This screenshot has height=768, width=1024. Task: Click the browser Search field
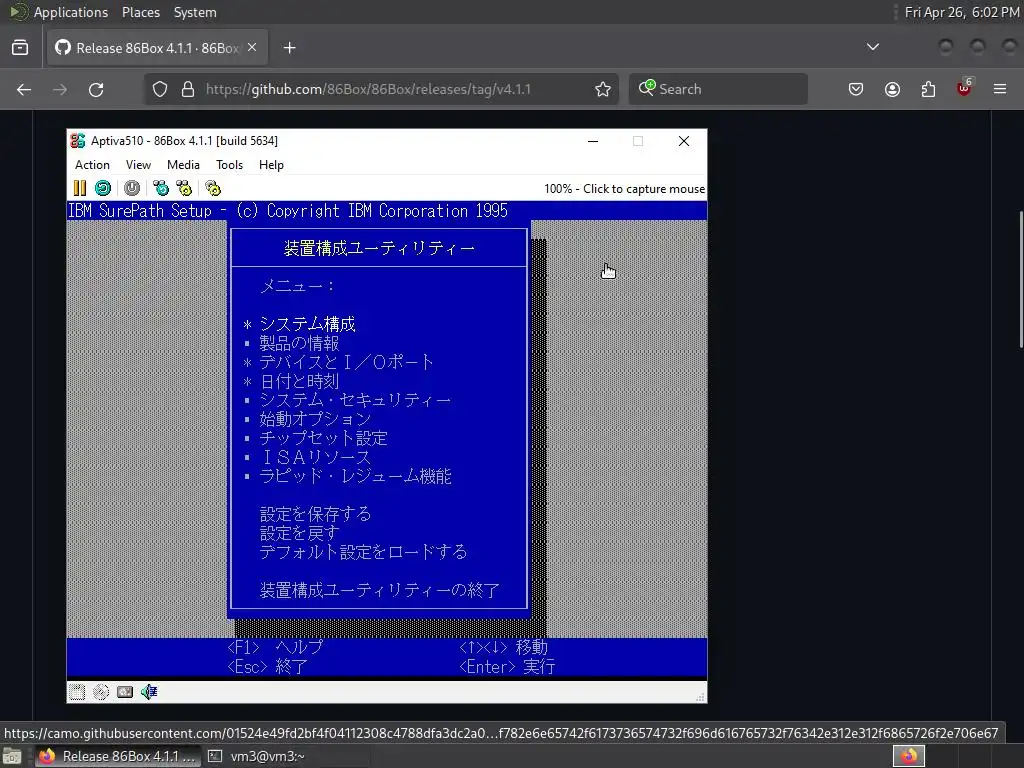(718, 89)
